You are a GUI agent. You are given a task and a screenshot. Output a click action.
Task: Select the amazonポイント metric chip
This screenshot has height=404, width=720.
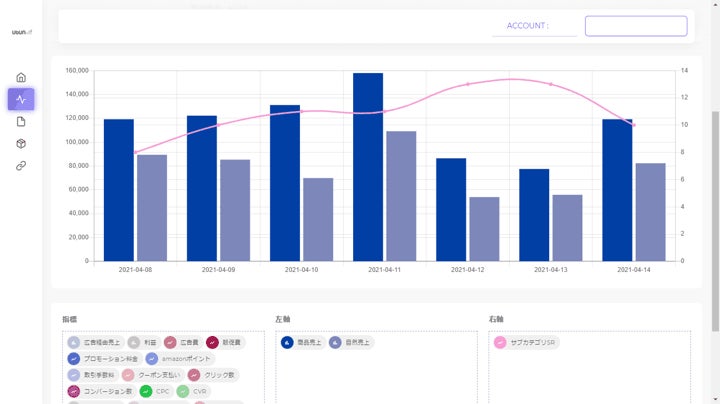(x=180, y=359)
